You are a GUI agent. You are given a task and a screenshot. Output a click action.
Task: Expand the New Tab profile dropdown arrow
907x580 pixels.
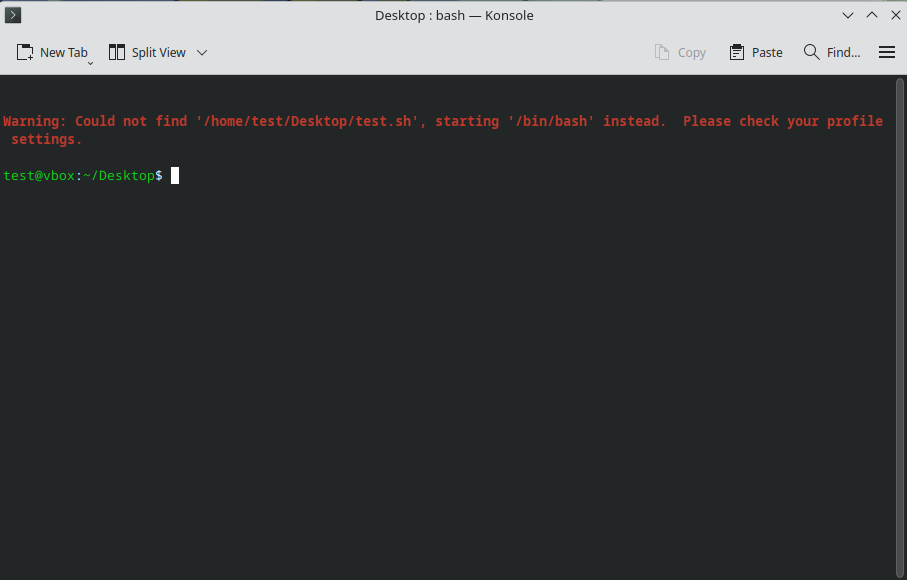tap(90, 62)
